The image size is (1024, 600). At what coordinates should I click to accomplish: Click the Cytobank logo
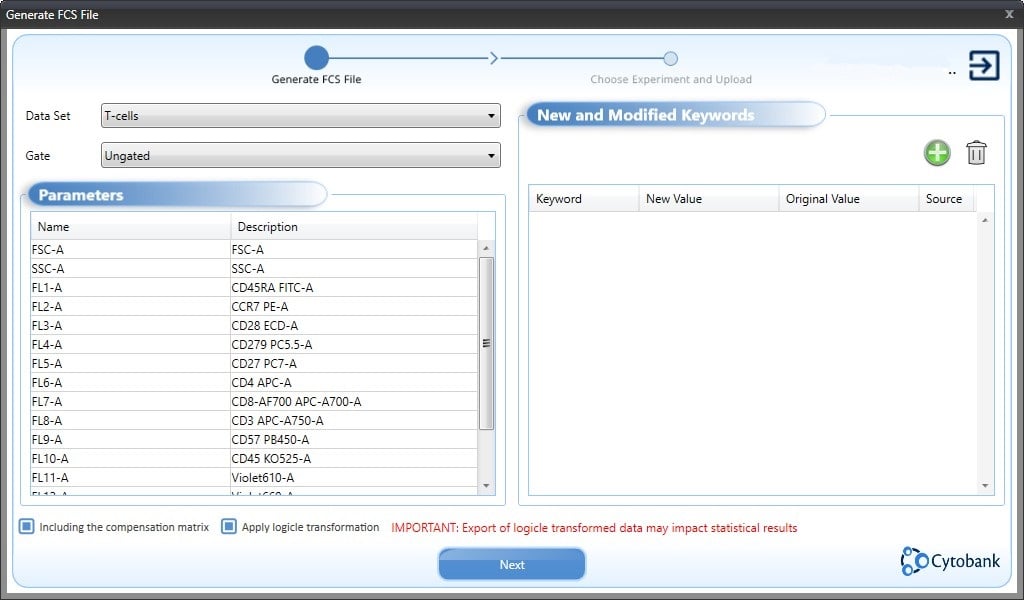(x=950, y=561)
